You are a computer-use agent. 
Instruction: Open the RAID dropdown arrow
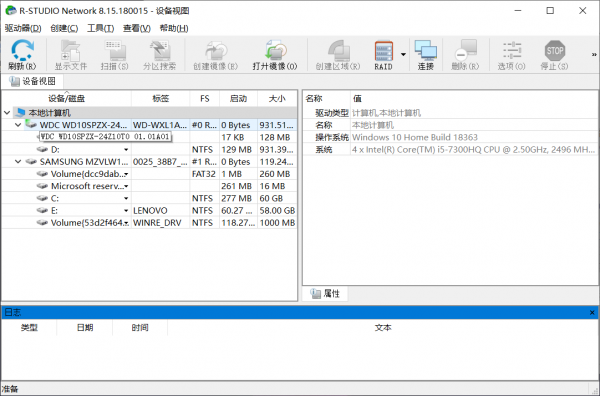coord(403,55)
